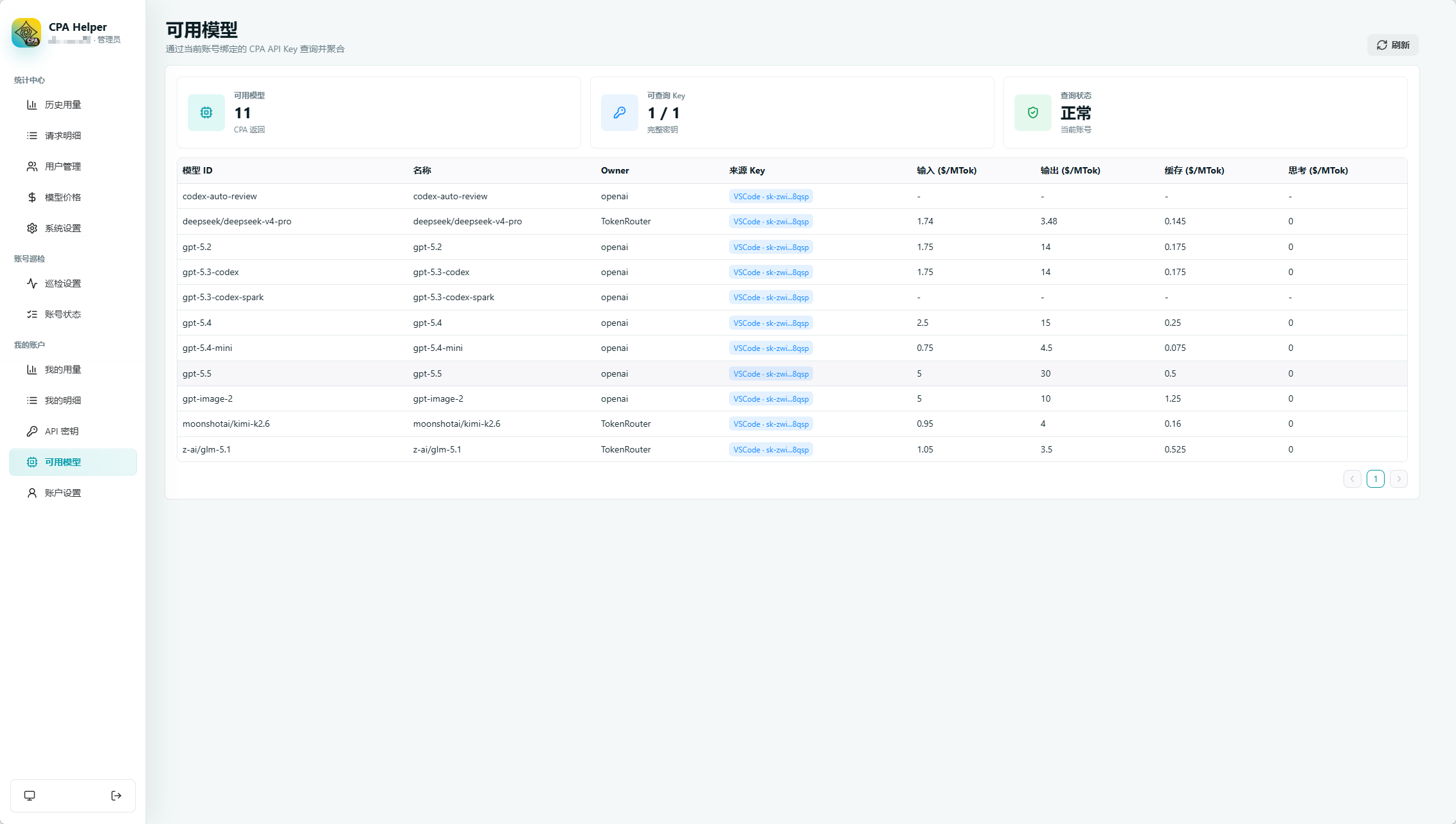Click model ID gpt-5.3-codex-spark
1456x824 pixels.
pyautogui.click(x=223, y=297)
